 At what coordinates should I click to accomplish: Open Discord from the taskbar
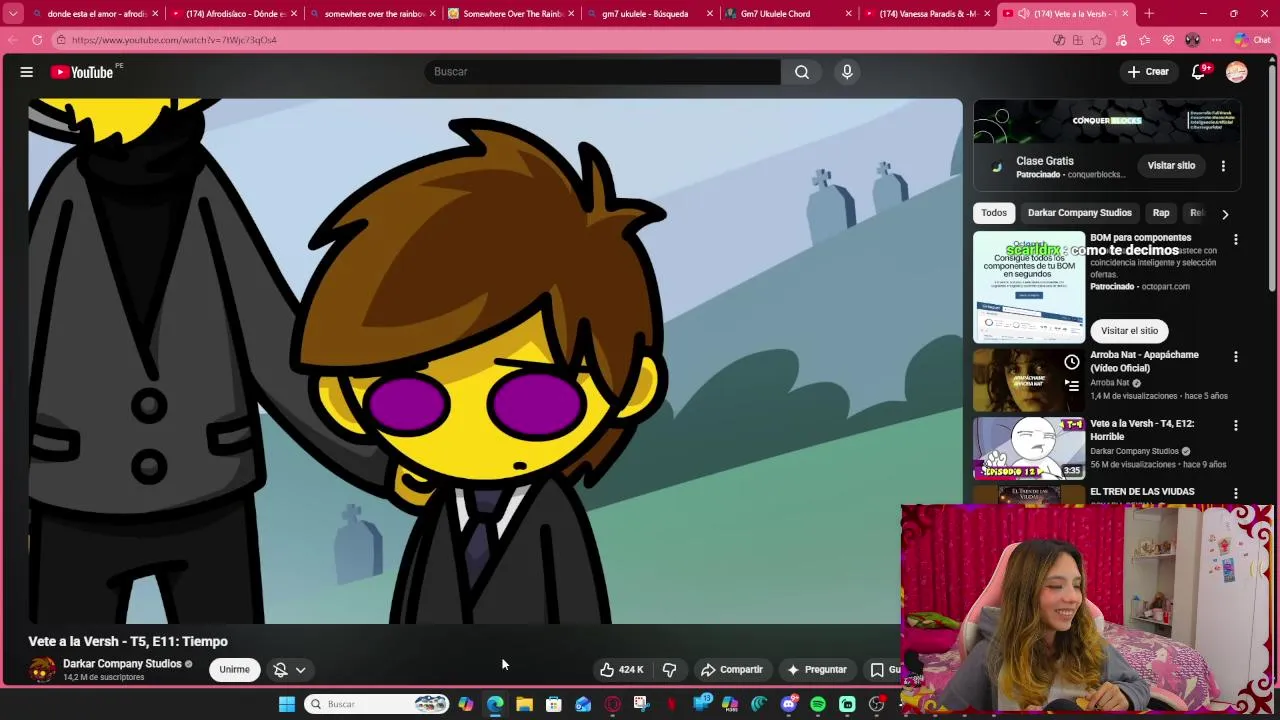pos(789,704)
